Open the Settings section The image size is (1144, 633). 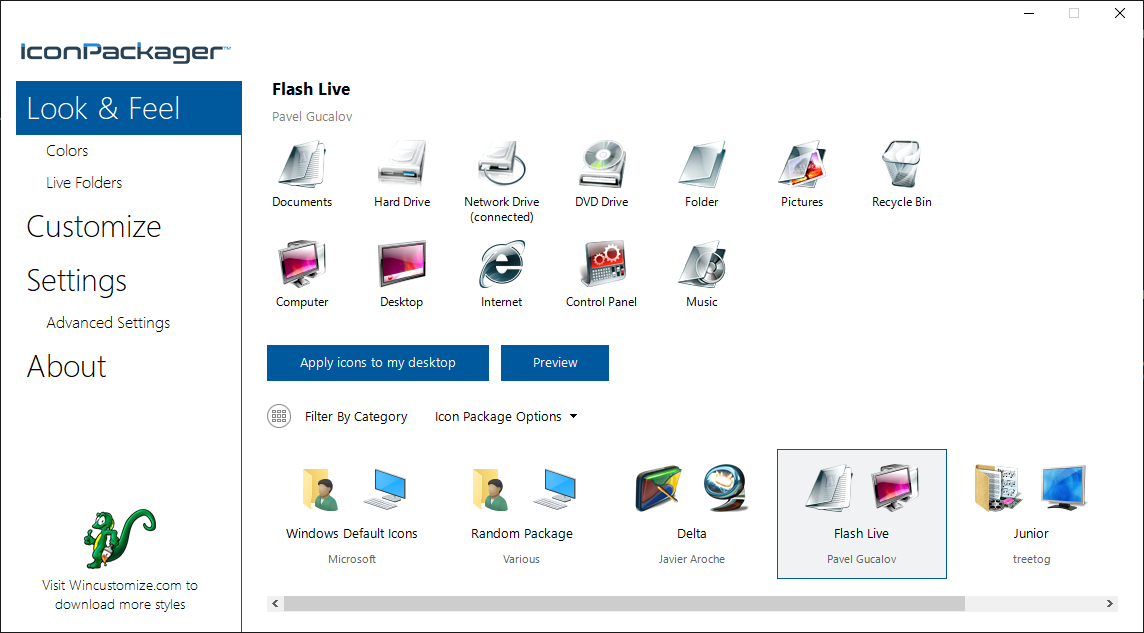pos(77,281)
